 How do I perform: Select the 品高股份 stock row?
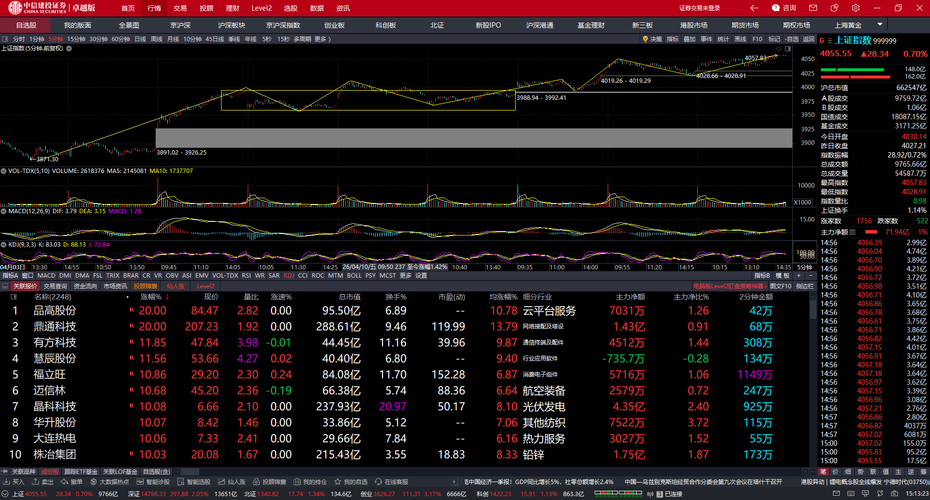405,310
